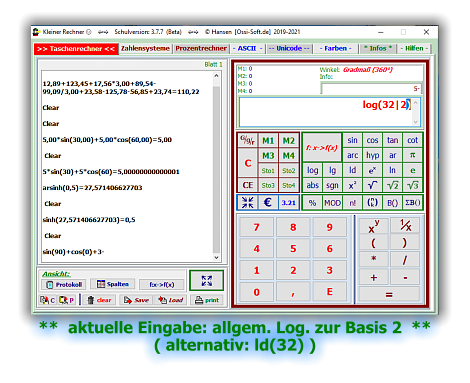This screenshot has height=383, width=470.
Task: Click the ΣB() cumulative binomial button
Action: point(413,203)
